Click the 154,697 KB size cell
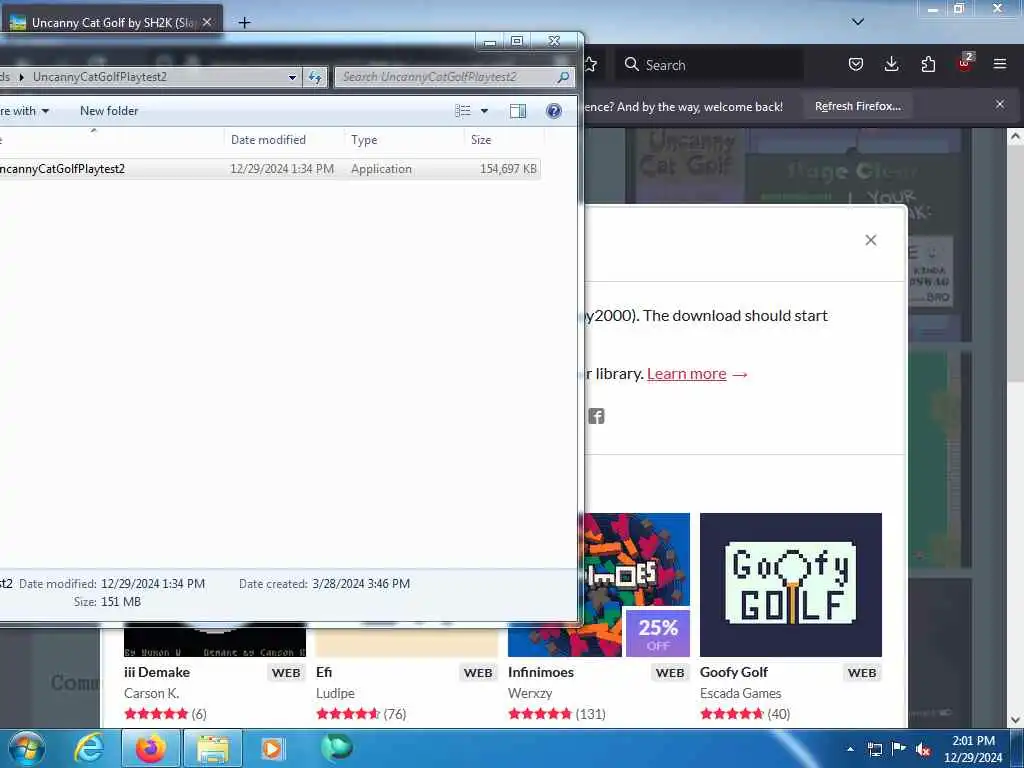This screenshot has width=1024, height=768. 508,168
